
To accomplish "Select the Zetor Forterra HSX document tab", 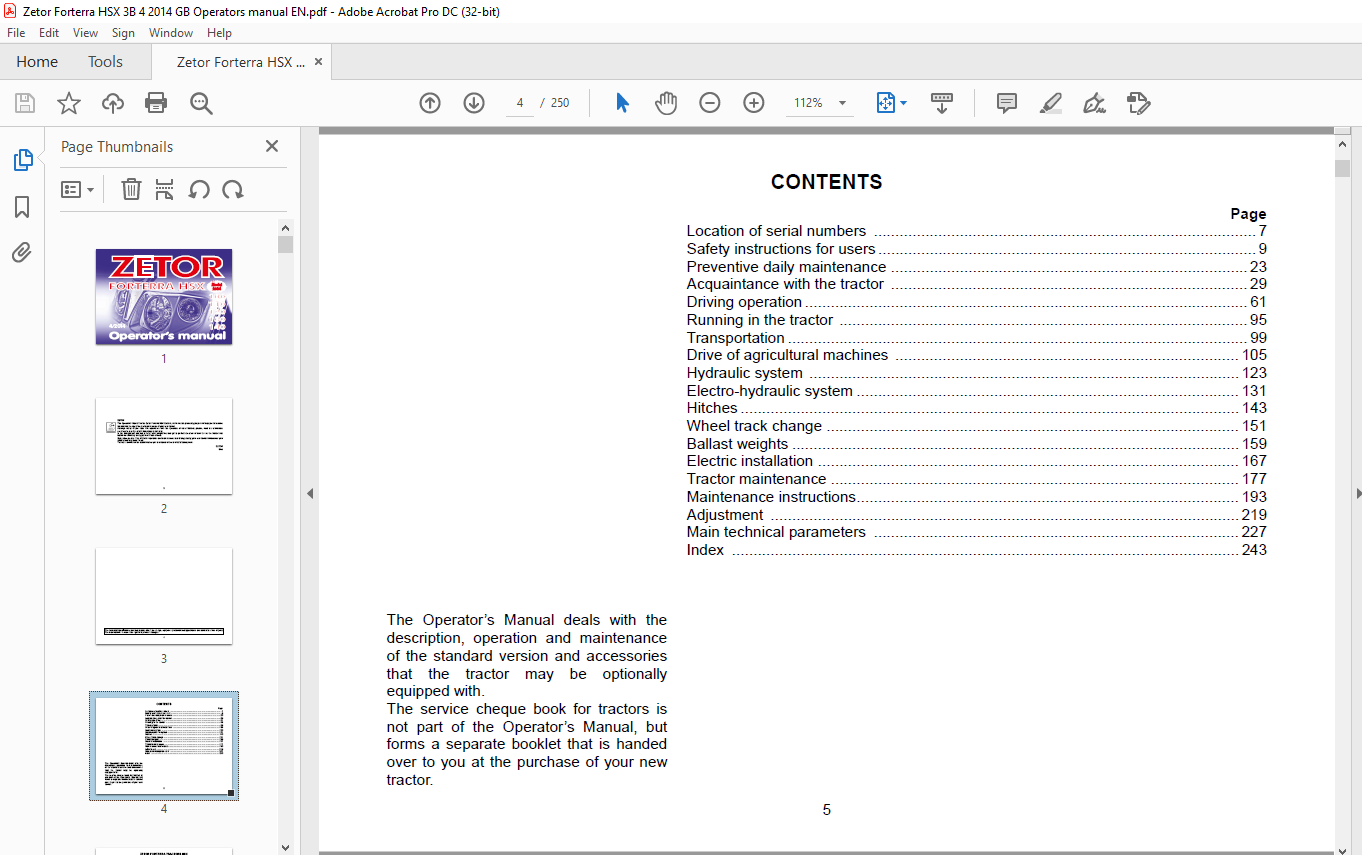I will [240, 62].
